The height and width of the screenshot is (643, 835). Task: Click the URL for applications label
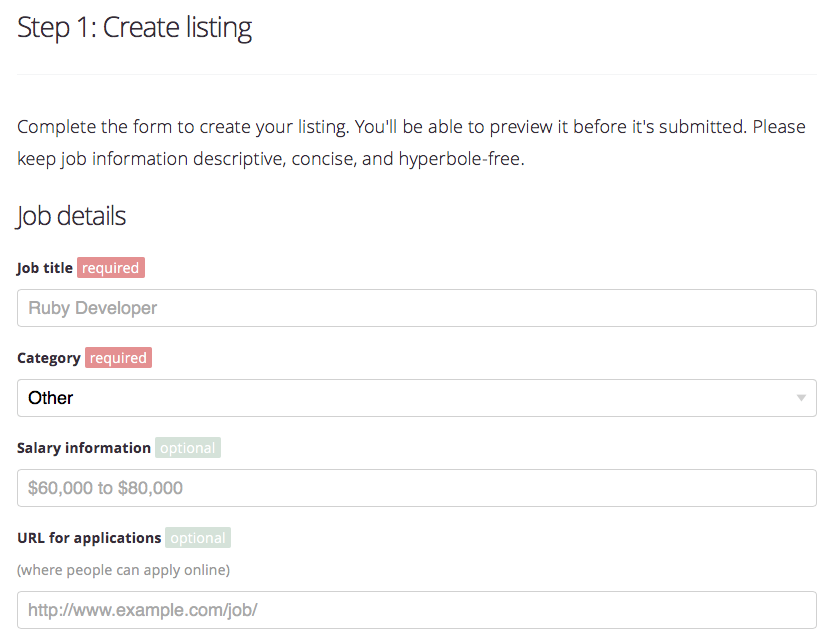(89, 538)
